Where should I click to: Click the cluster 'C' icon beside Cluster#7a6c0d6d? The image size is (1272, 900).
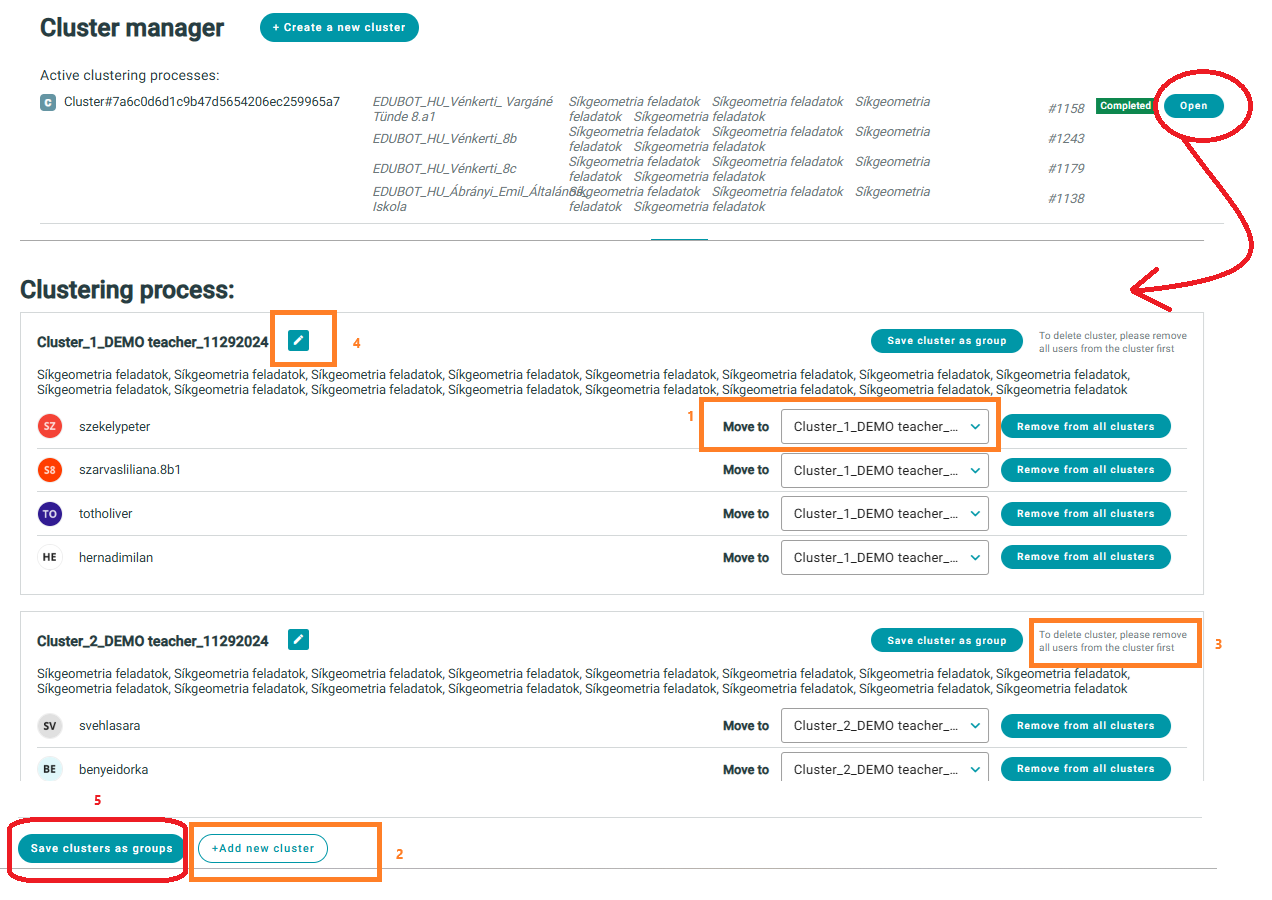pyautogui.click(x=48, y=102)
